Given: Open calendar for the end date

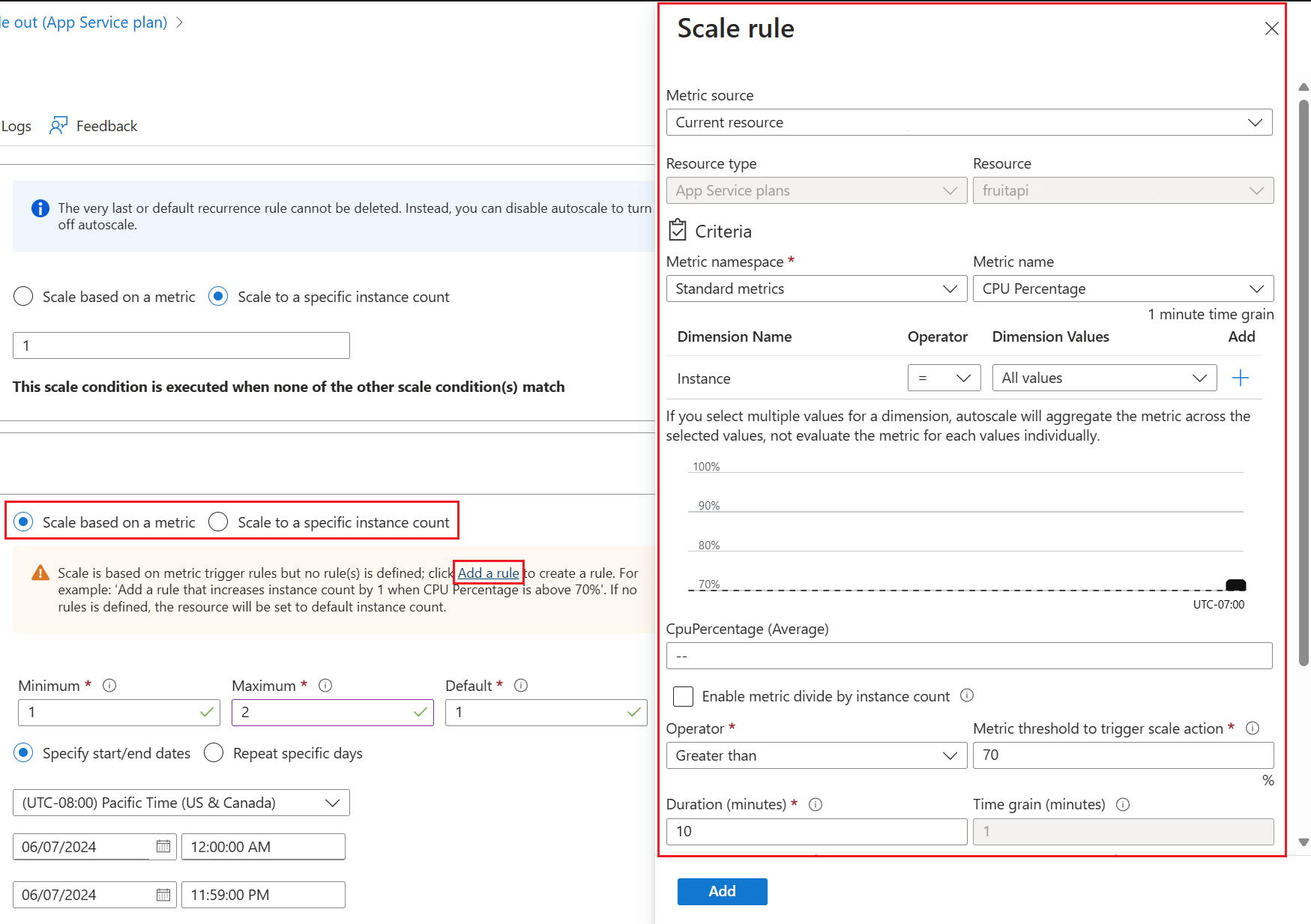Looking at the screenshot, I should point(163,894).
